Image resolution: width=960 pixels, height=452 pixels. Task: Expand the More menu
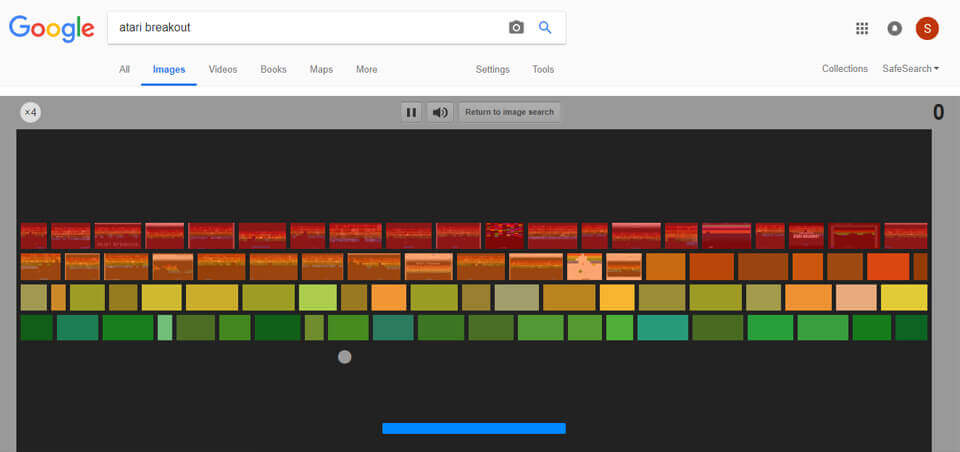tap(367, 69)
